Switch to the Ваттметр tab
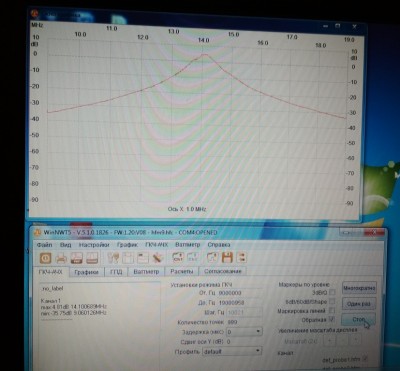 146,272
